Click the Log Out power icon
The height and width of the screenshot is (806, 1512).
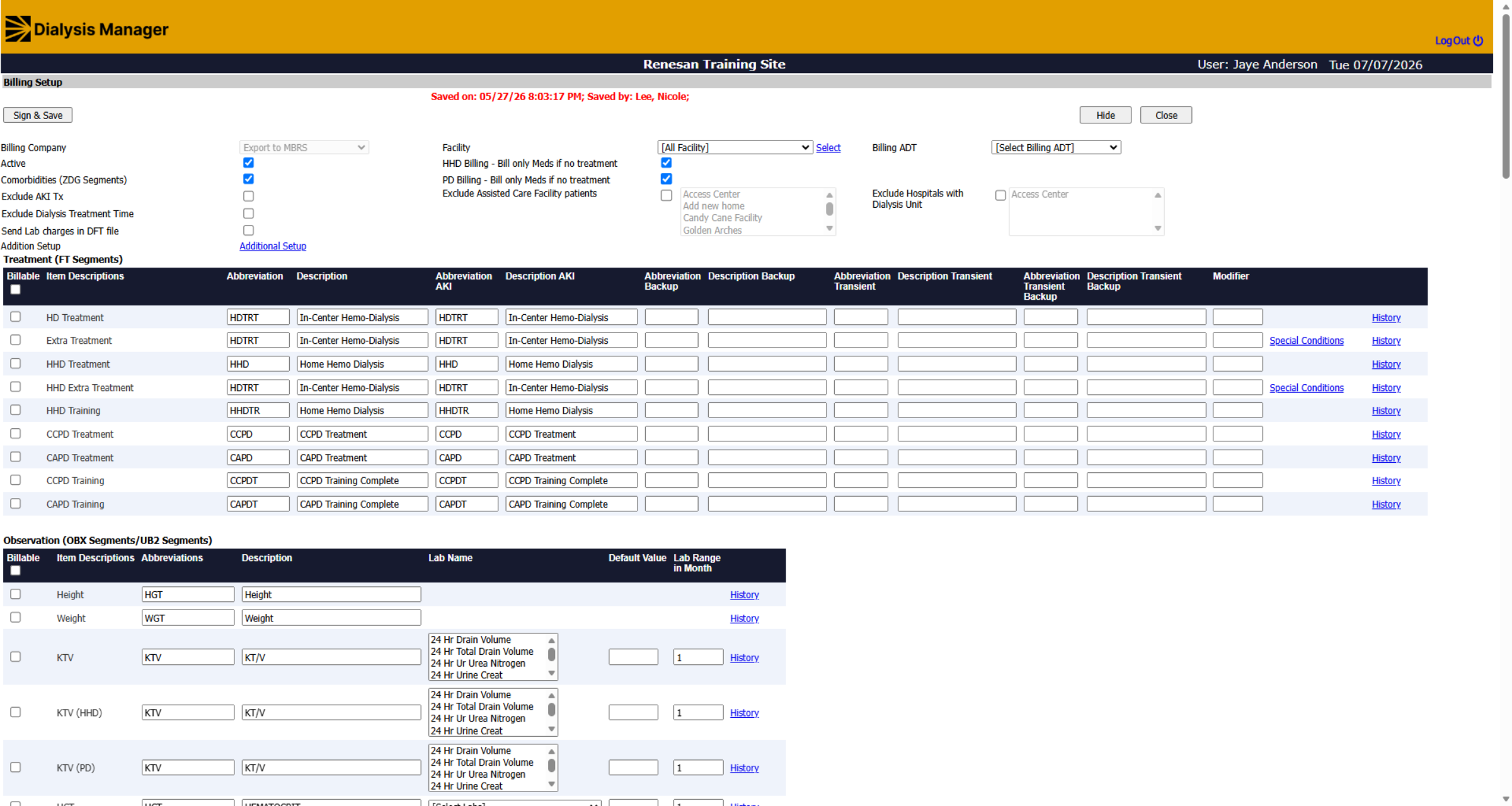(1478, 41)
